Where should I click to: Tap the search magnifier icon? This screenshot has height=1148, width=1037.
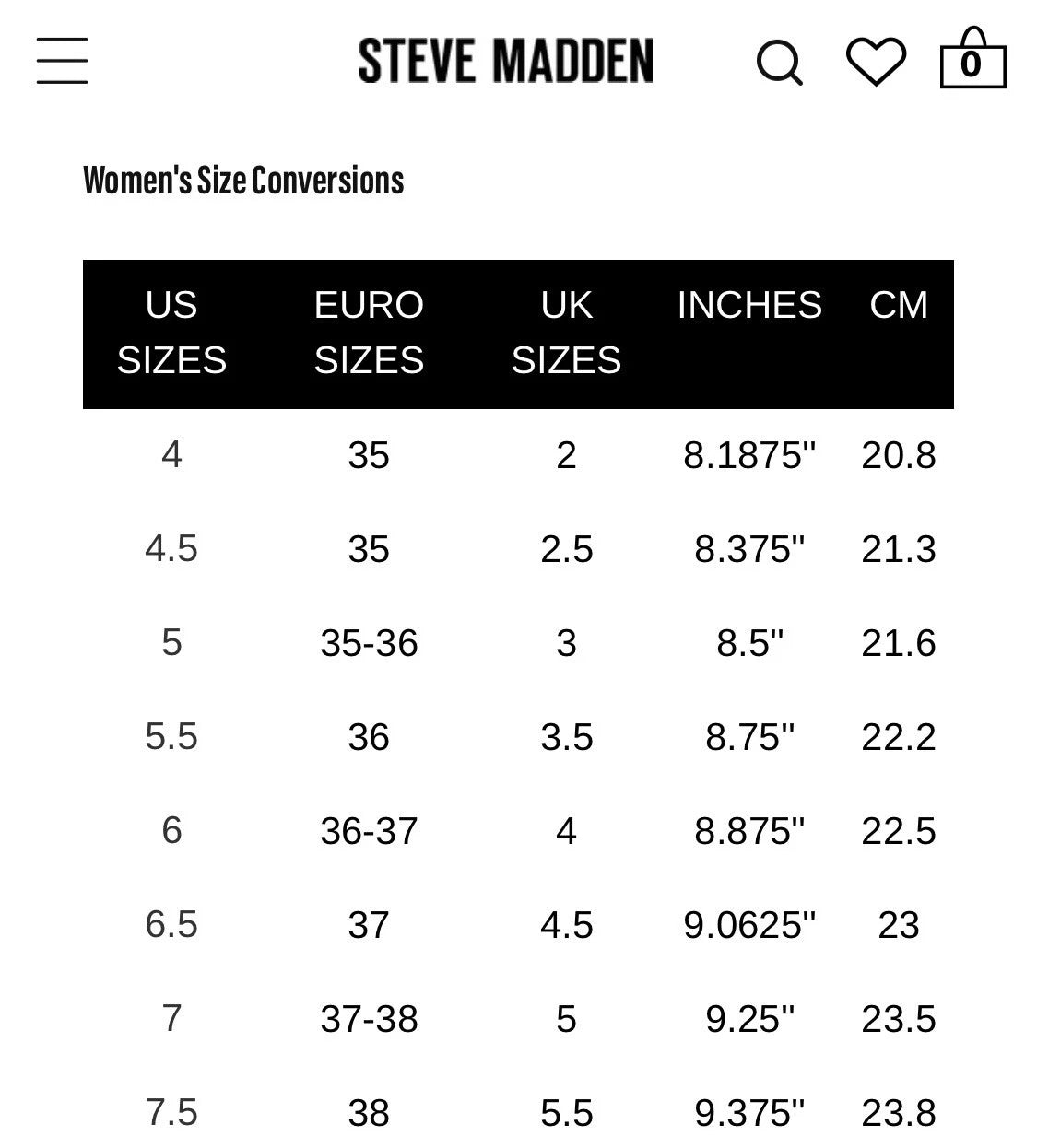pos(780,63)
